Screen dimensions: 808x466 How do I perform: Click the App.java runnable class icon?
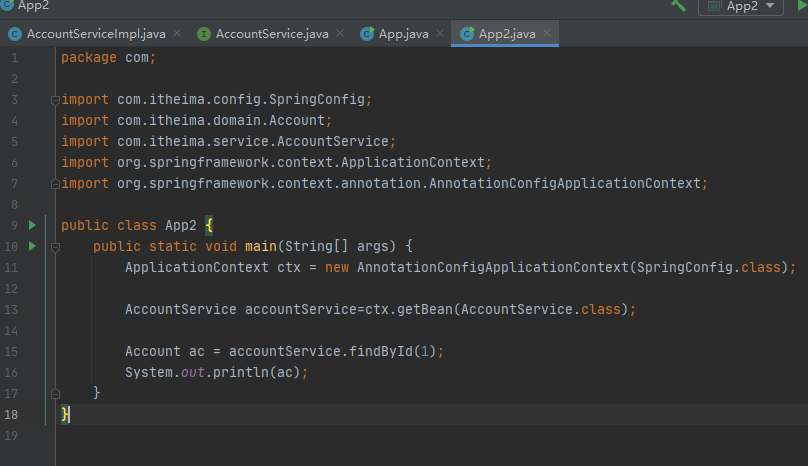tap(366, 34)
